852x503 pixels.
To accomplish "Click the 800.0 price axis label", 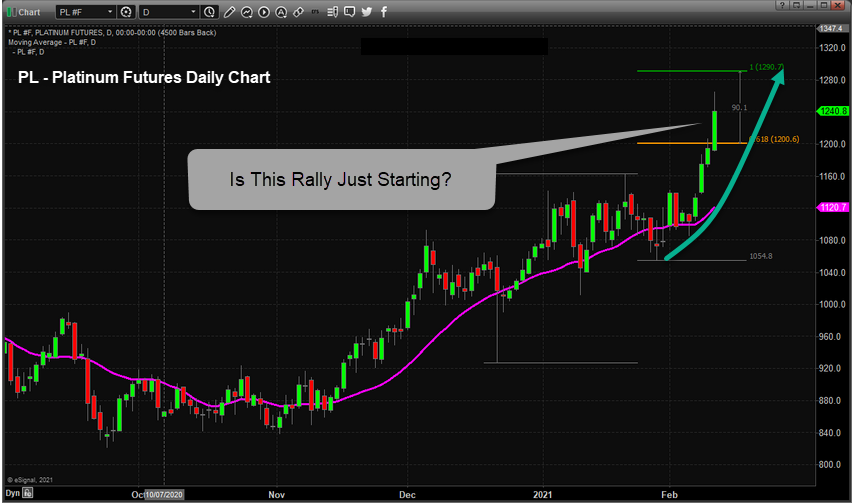I will click(x=832, y=464).
